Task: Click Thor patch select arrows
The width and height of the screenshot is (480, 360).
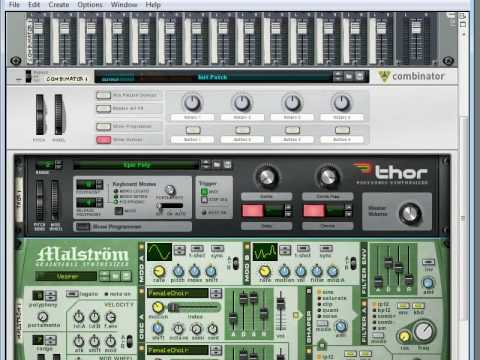Action: click(206, 164)
